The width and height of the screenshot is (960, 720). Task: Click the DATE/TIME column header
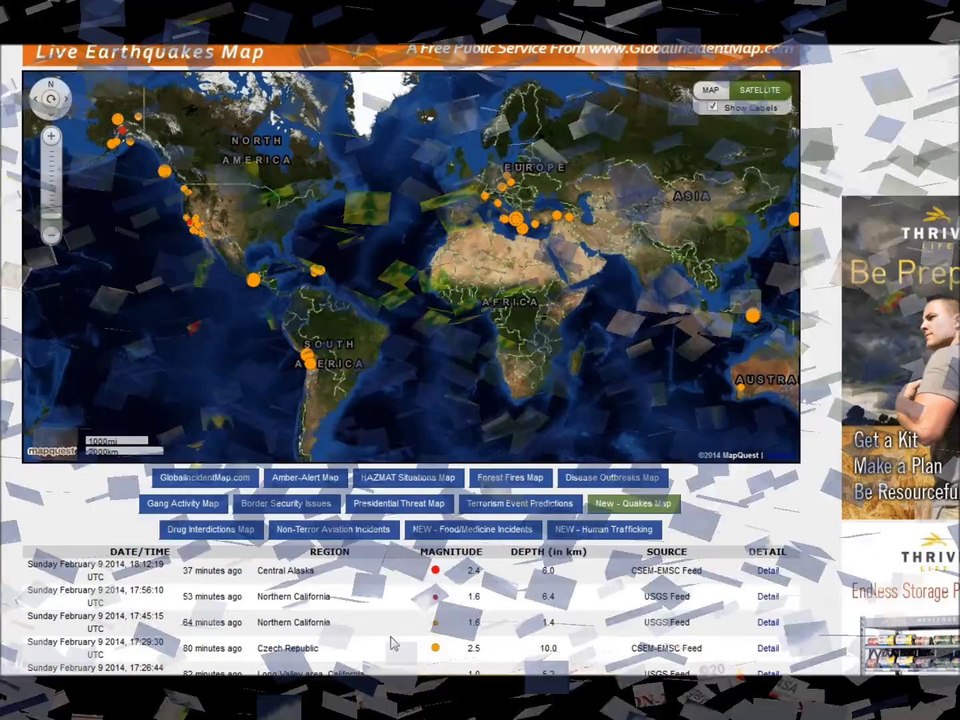pyautogui.click(x=140, y=552)
